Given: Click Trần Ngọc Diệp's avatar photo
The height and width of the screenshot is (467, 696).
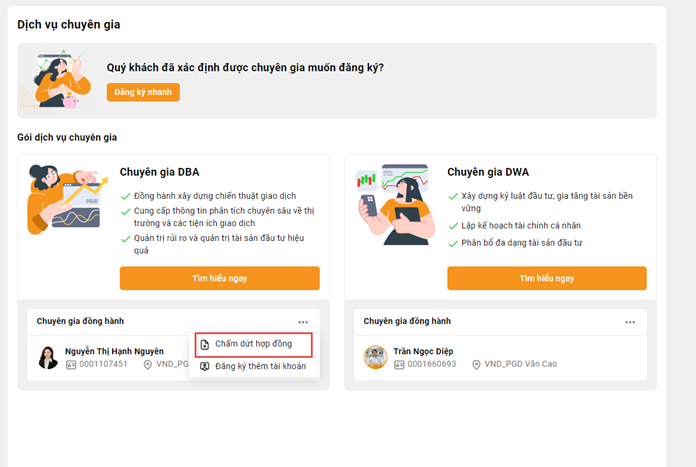Looking at the screenshot, I should 376,357.
